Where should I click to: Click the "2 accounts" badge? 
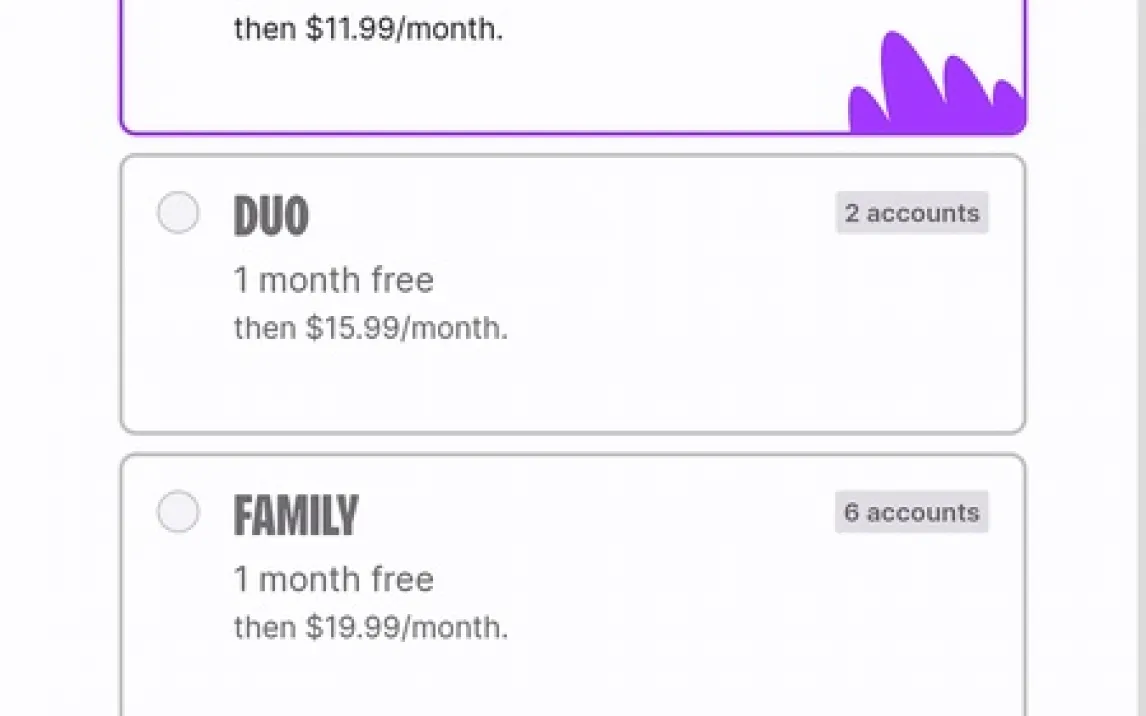911,213
